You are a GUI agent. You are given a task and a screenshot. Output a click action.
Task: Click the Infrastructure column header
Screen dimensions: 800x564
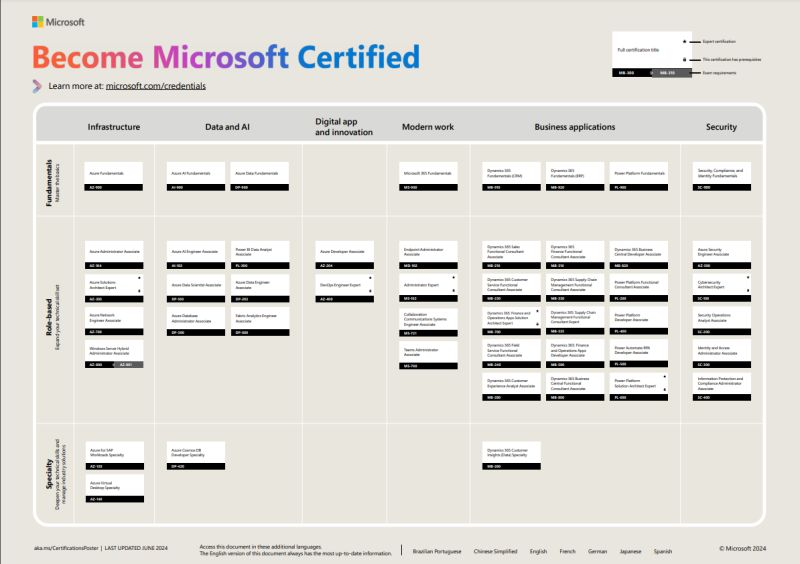[114, 127]
